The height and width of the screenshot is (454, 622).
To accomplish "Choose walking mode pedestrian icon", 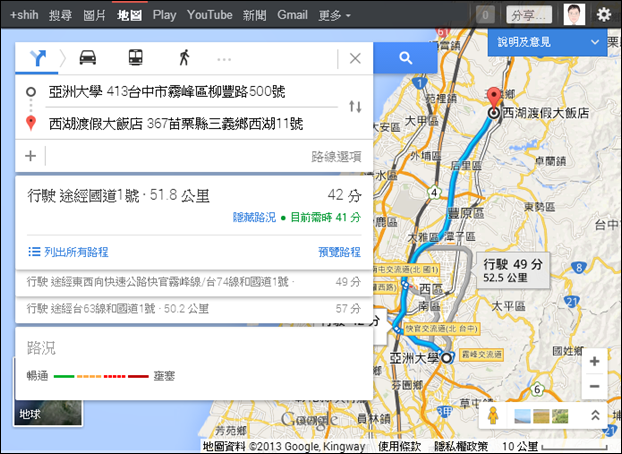I will 184,58.
